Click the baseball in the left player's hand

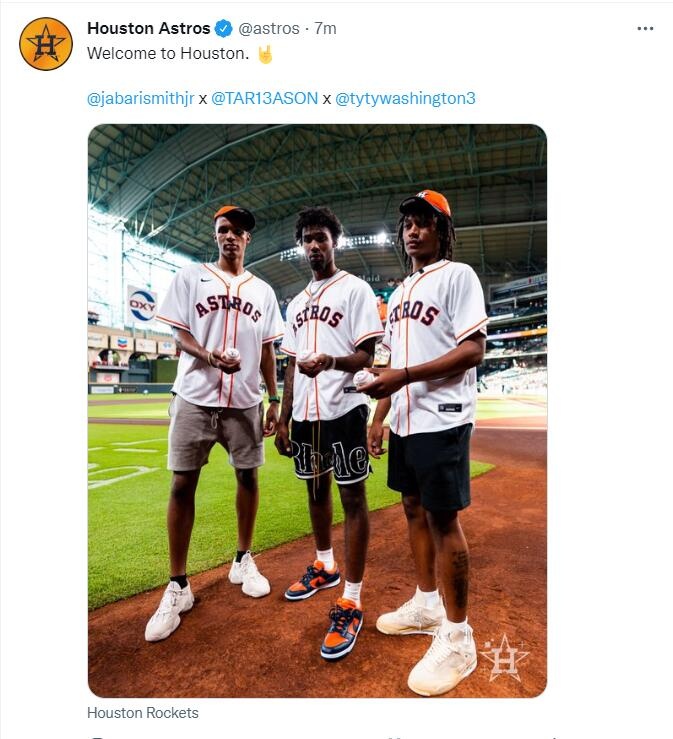pos(232,354)
